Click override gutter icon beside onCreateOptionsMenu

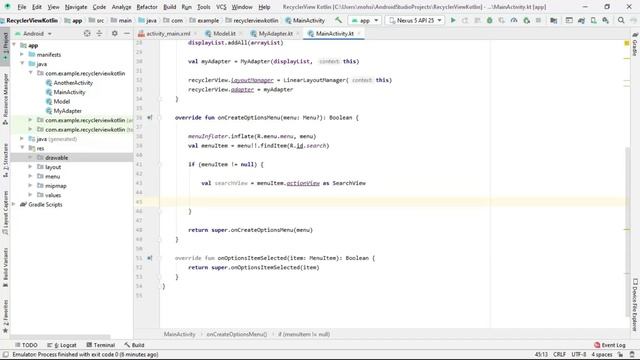coord(150,118)
